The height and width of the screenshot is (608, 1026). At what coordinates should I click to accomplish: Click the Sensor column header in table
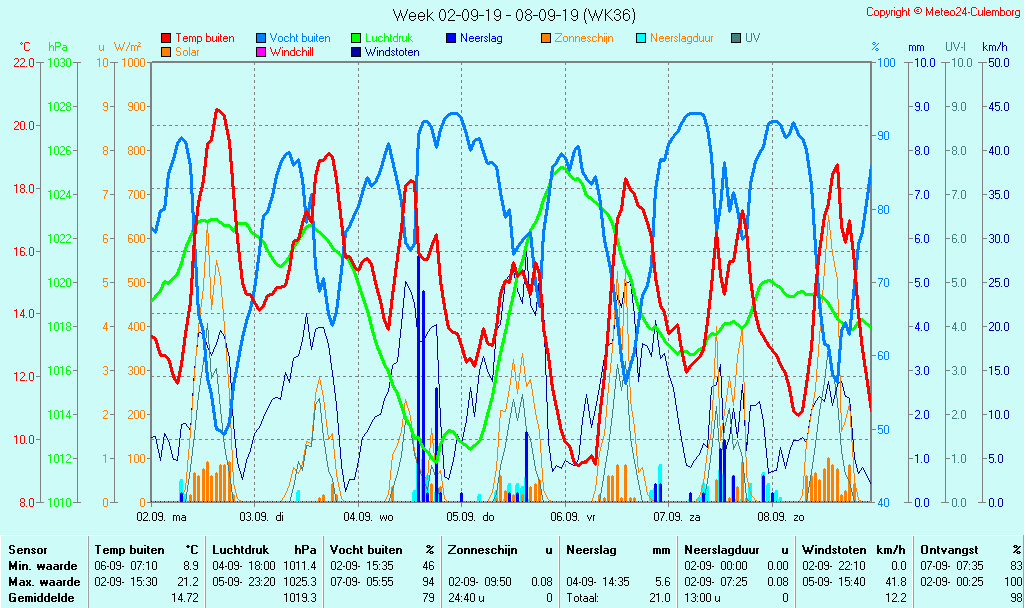(x=27, y=550)
